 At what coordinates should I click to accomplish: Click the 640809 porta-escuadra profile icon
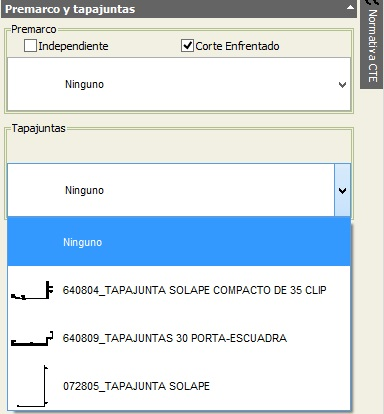tap(32, 339)
